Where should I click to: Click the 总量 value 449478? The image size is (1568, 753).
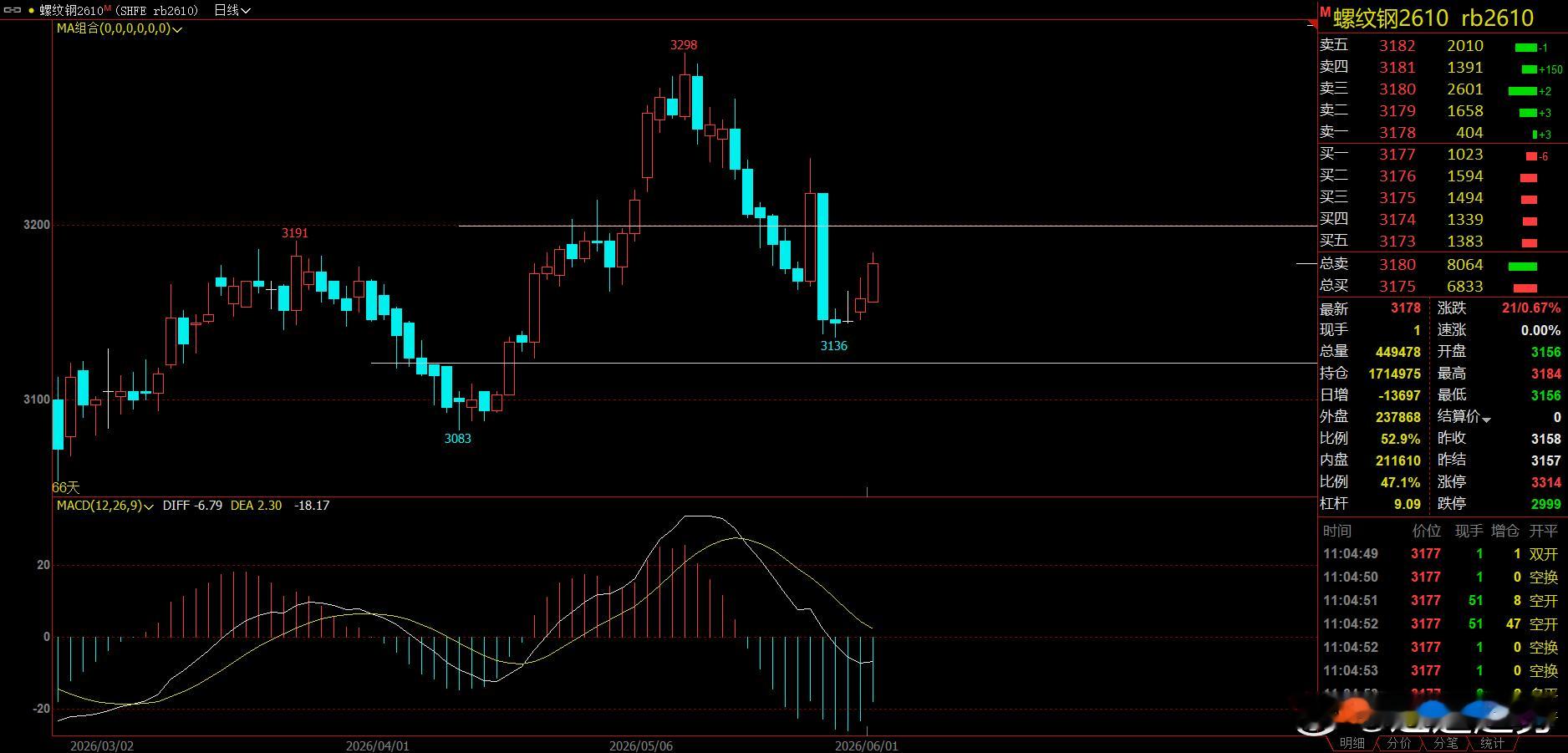pos(1398,352)
